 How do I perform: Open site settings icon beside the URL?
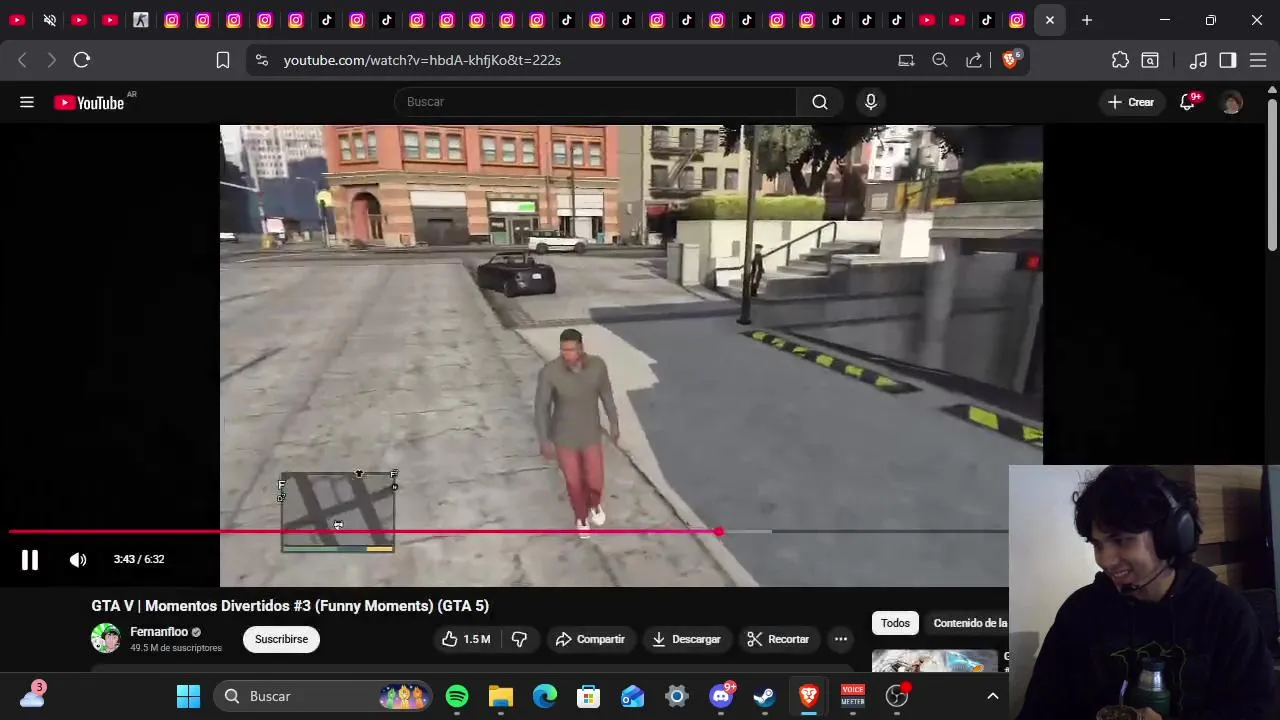pyautogui.click(x=262, y=60)
